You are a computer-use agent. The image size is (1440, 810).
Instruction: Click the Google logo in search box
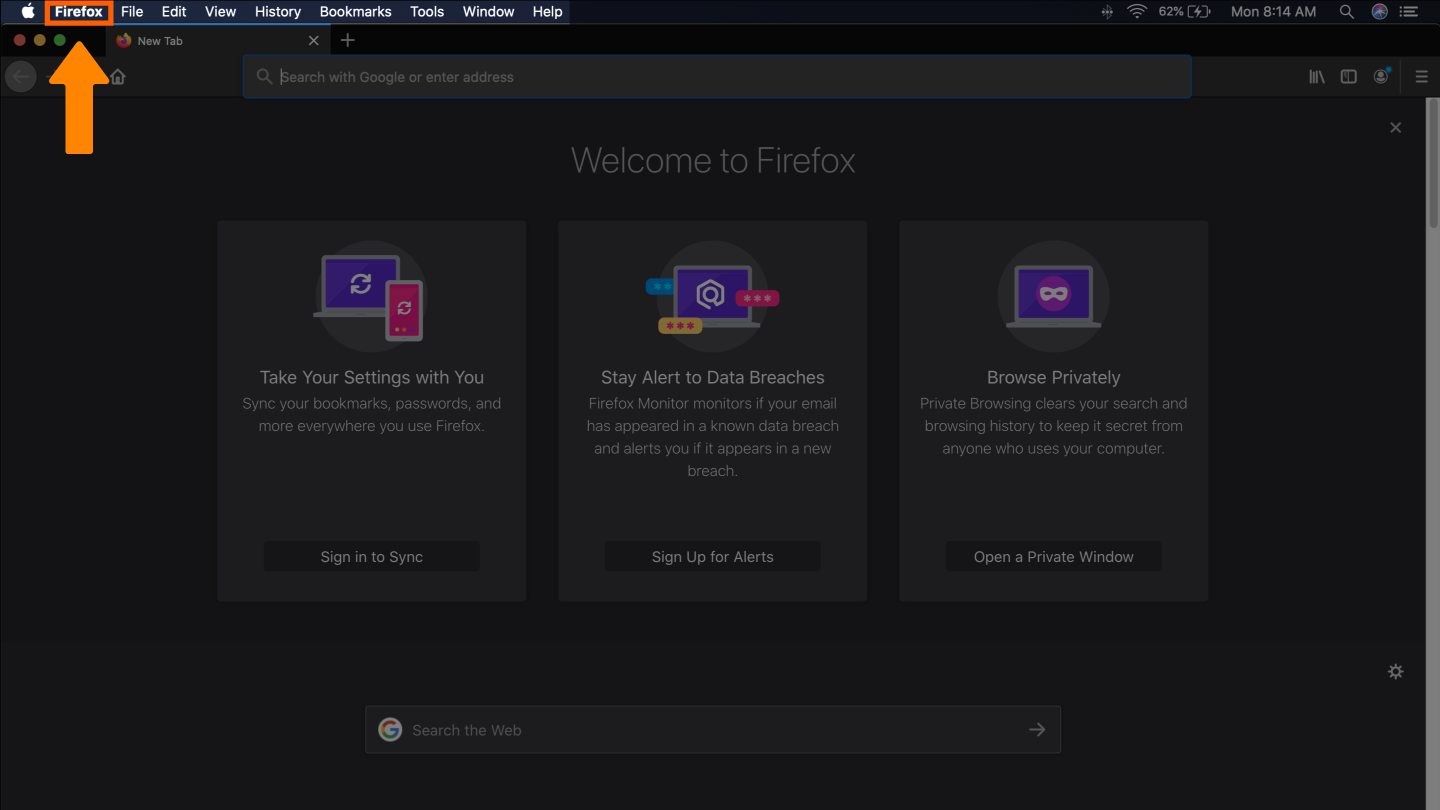pyautogui.click(x=390, y=730)
